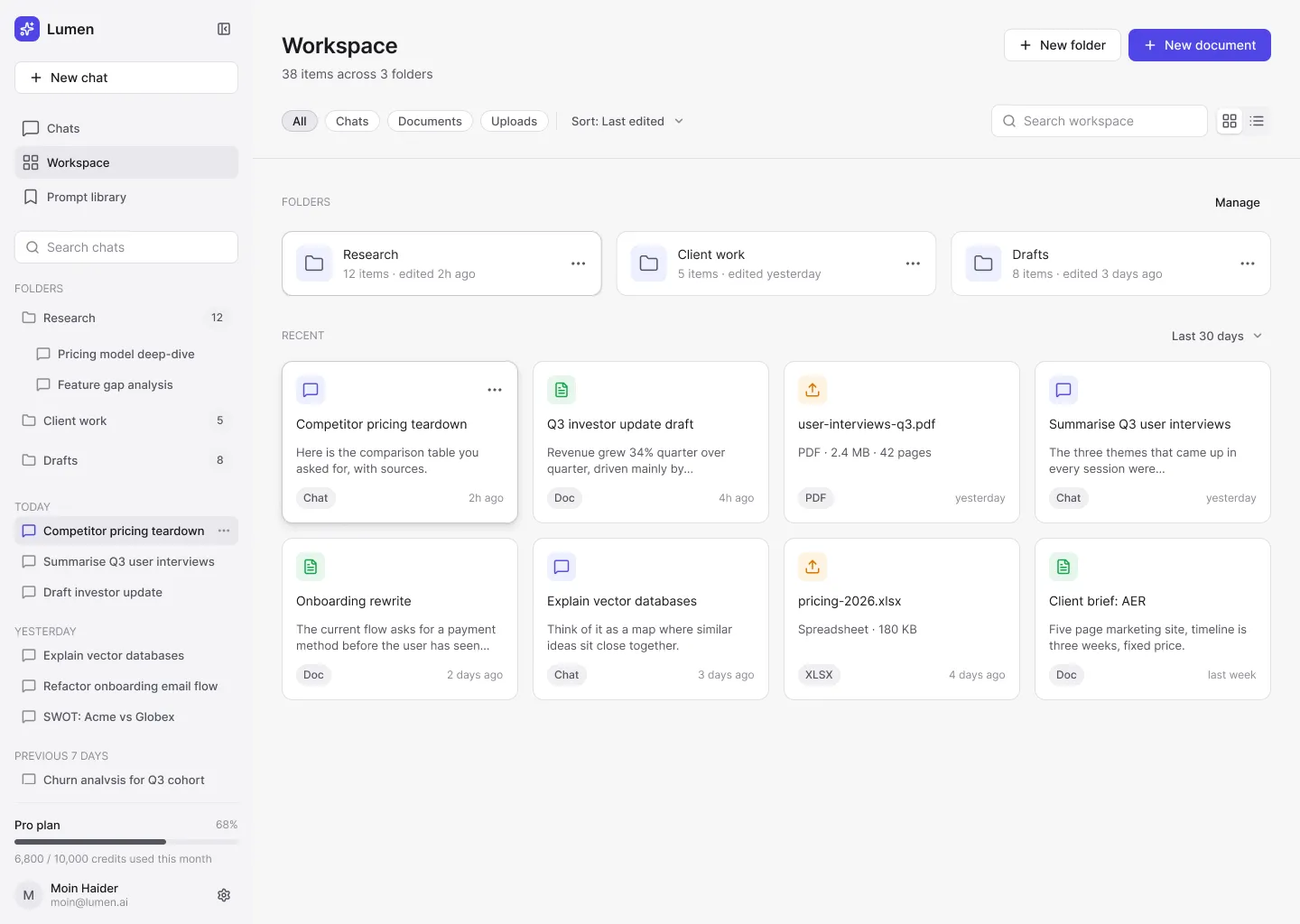This screenshot has width=1300, height=924.
Task: Open Competitor pricing teardown card menu
Action: coord(495,390)
